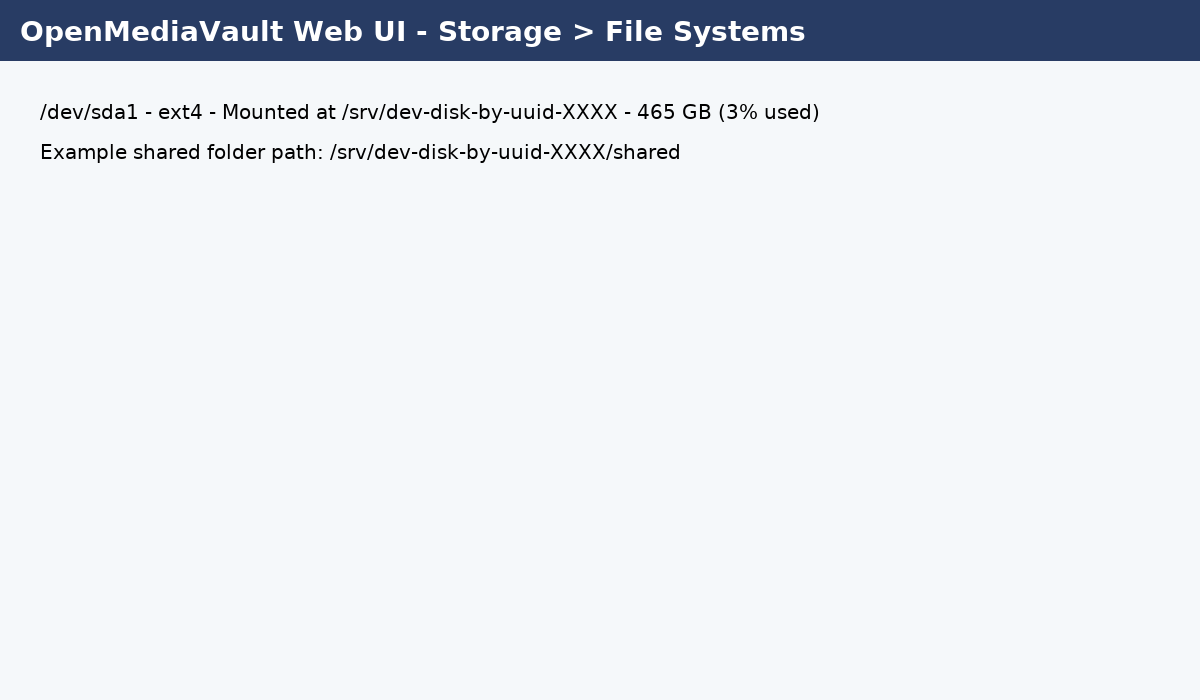
Task: Click the "Mounted at" text
Action: point(279,113)
